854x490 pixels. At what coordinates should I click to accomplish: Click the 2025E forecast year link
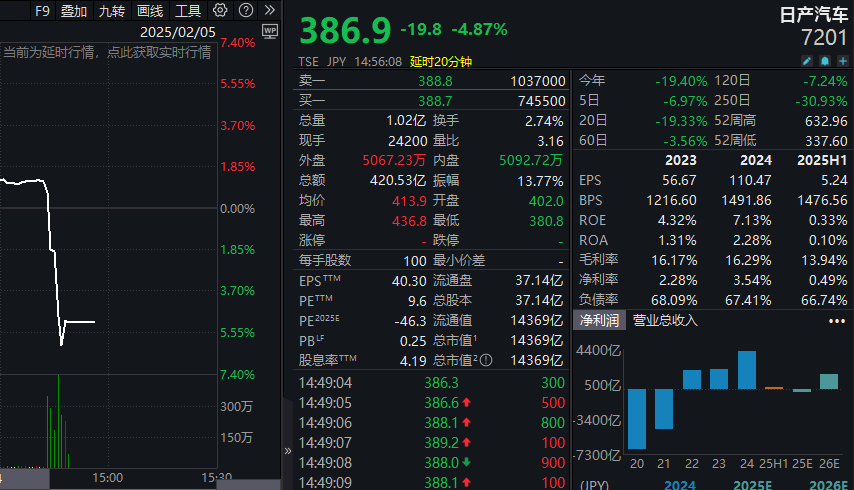[752, 485]
